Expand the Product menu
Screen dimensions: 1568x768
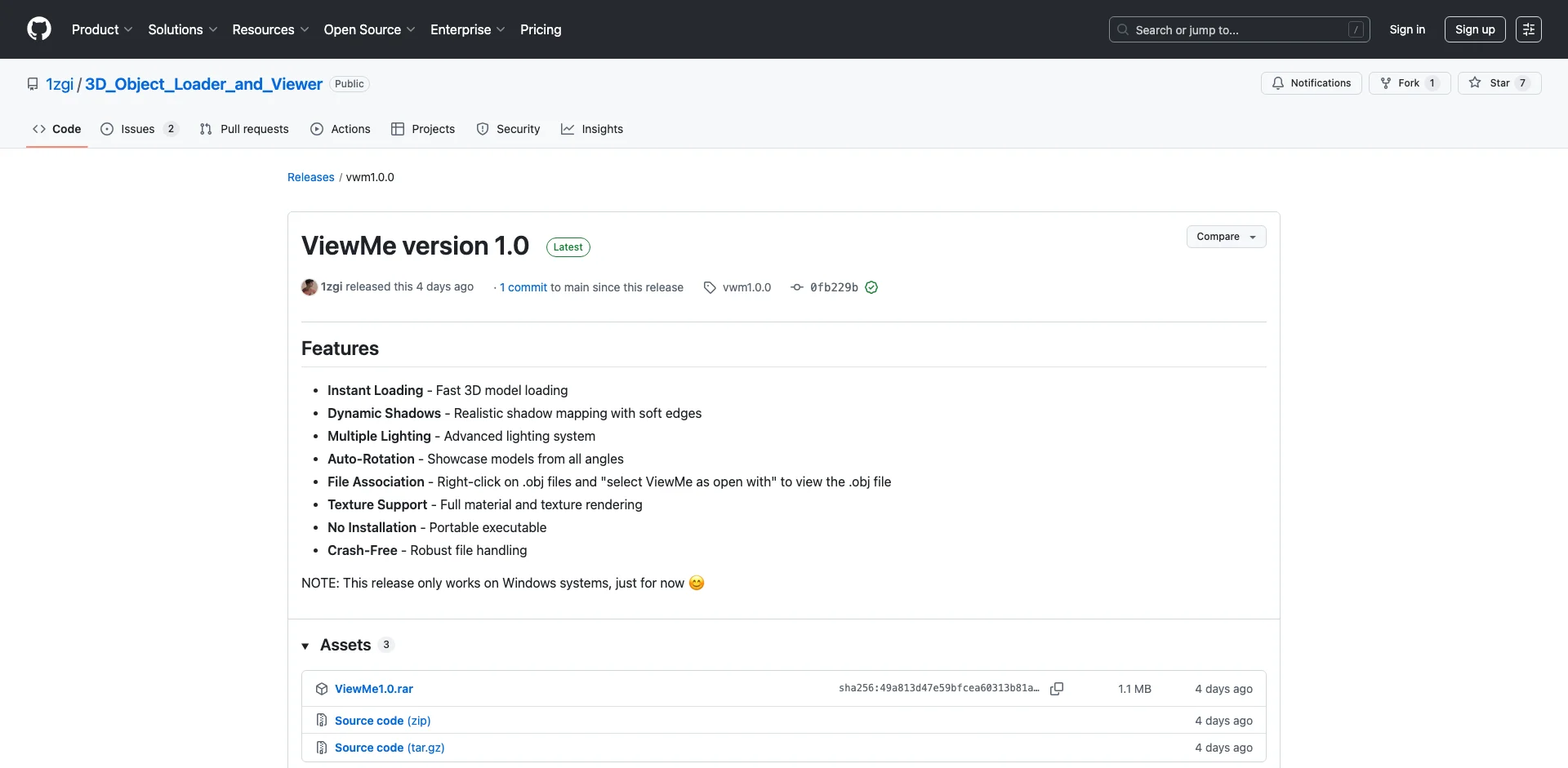pos(102,29)
